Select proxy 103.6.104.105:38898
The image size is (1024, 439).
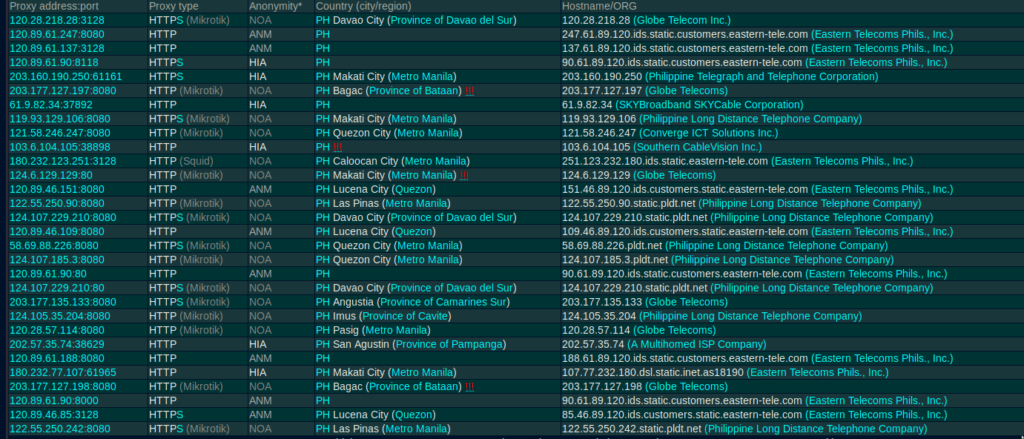[62, 146]
